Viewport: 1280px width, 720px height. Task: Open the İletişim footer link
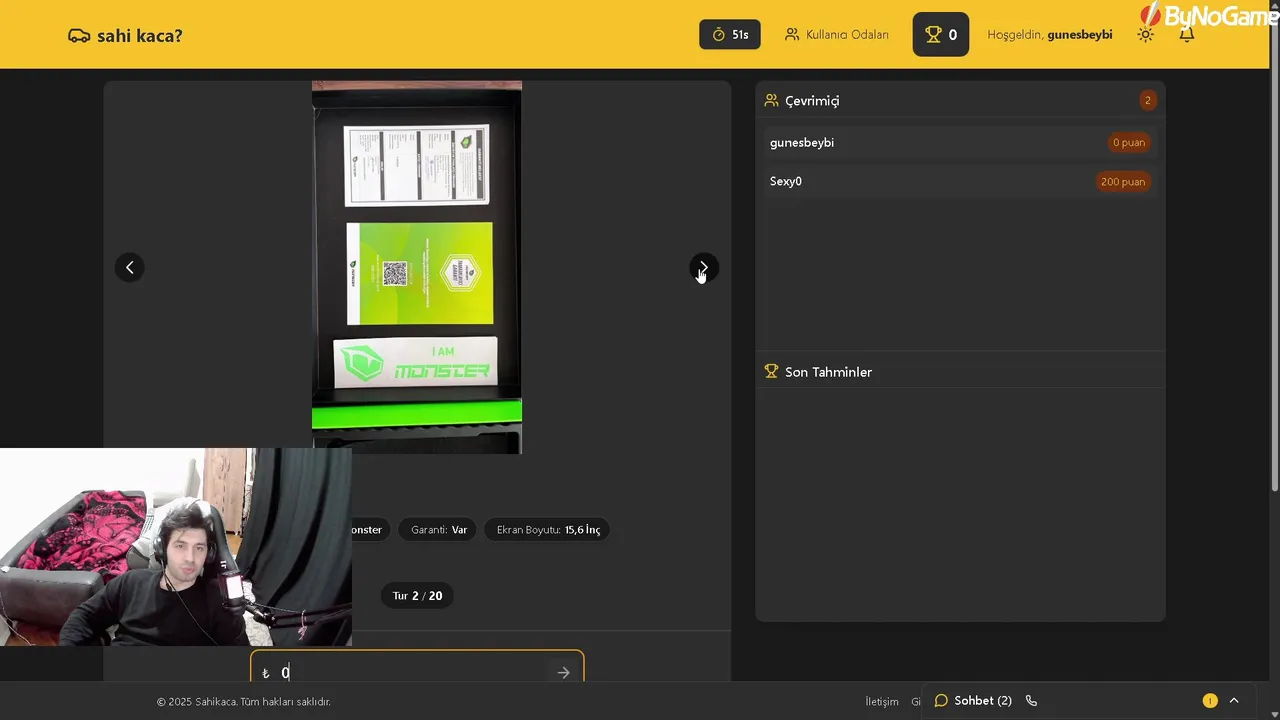(x=882, y=702)
